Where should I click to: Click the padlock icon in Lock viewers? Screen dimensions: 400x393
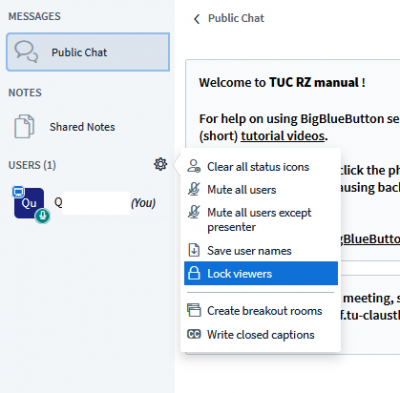(194, 273)
